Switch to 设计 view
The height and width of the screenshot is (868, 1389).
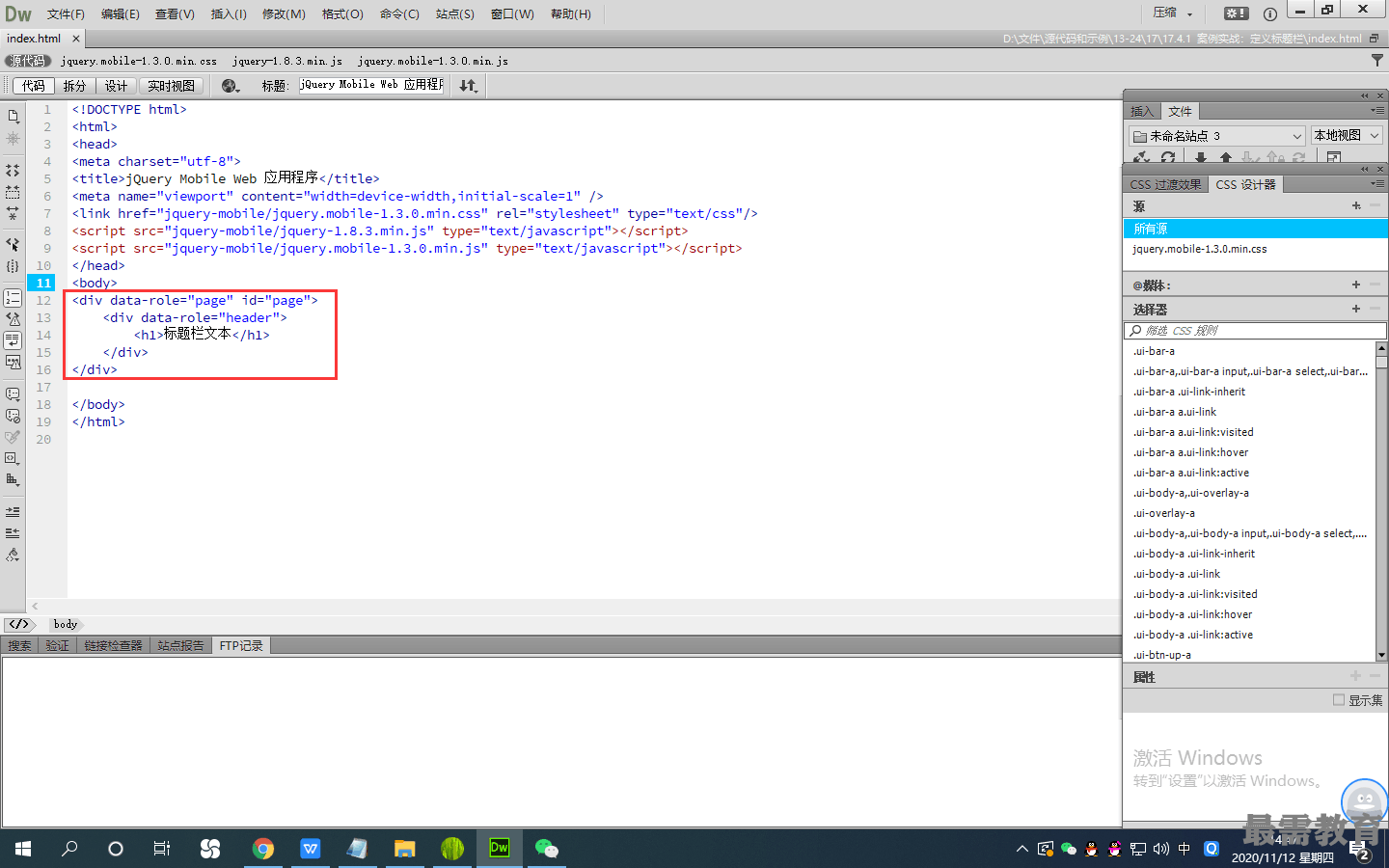pos(116,86)
